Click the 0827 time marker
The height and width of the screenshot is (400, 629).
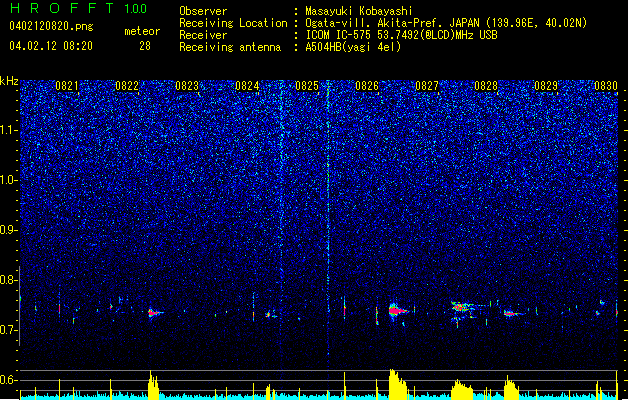pos(427,86)
